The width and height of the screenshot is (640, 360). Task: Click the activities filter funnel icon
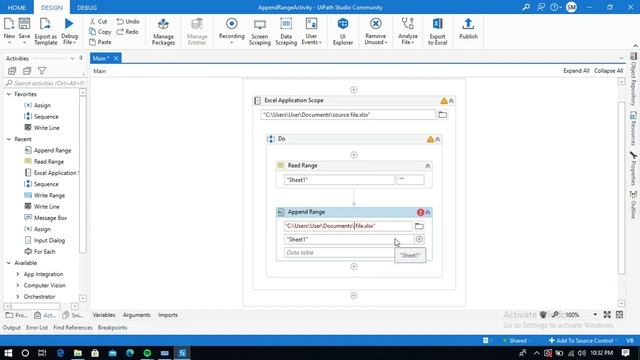pyautogui.click(x=42, y=71)
